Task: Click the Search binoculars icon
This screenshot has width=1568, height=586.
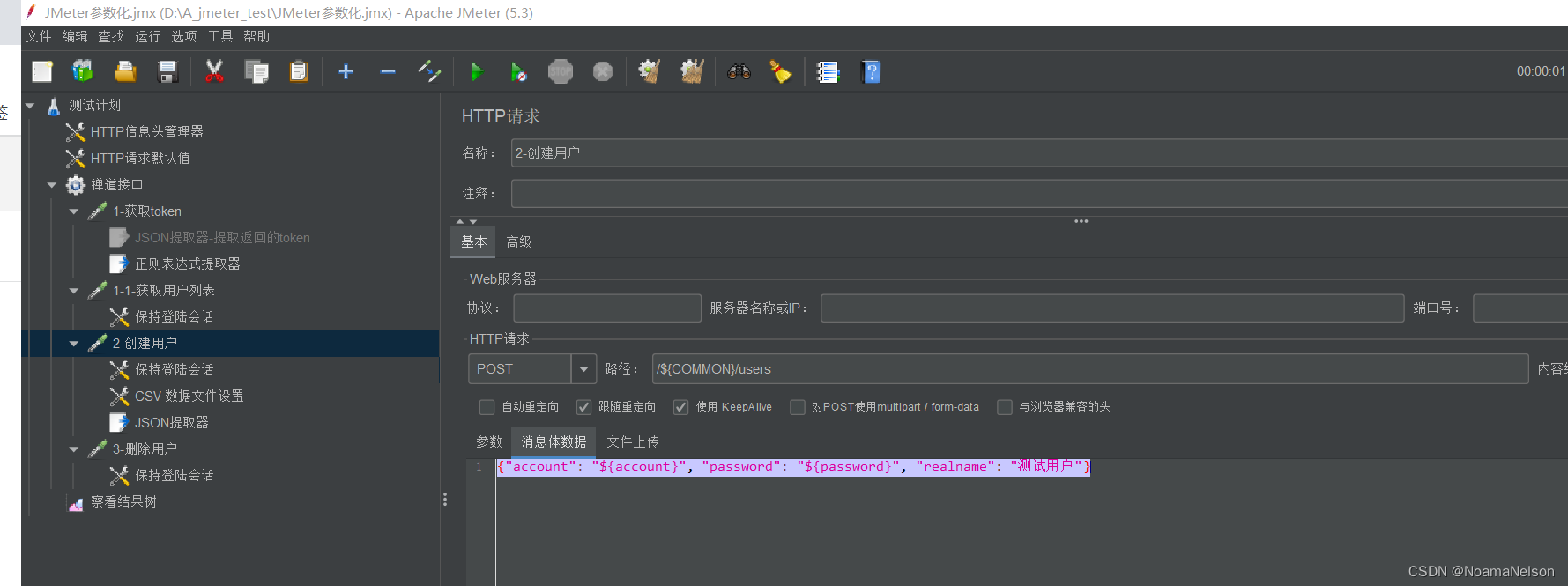Action: click(739, 71)
